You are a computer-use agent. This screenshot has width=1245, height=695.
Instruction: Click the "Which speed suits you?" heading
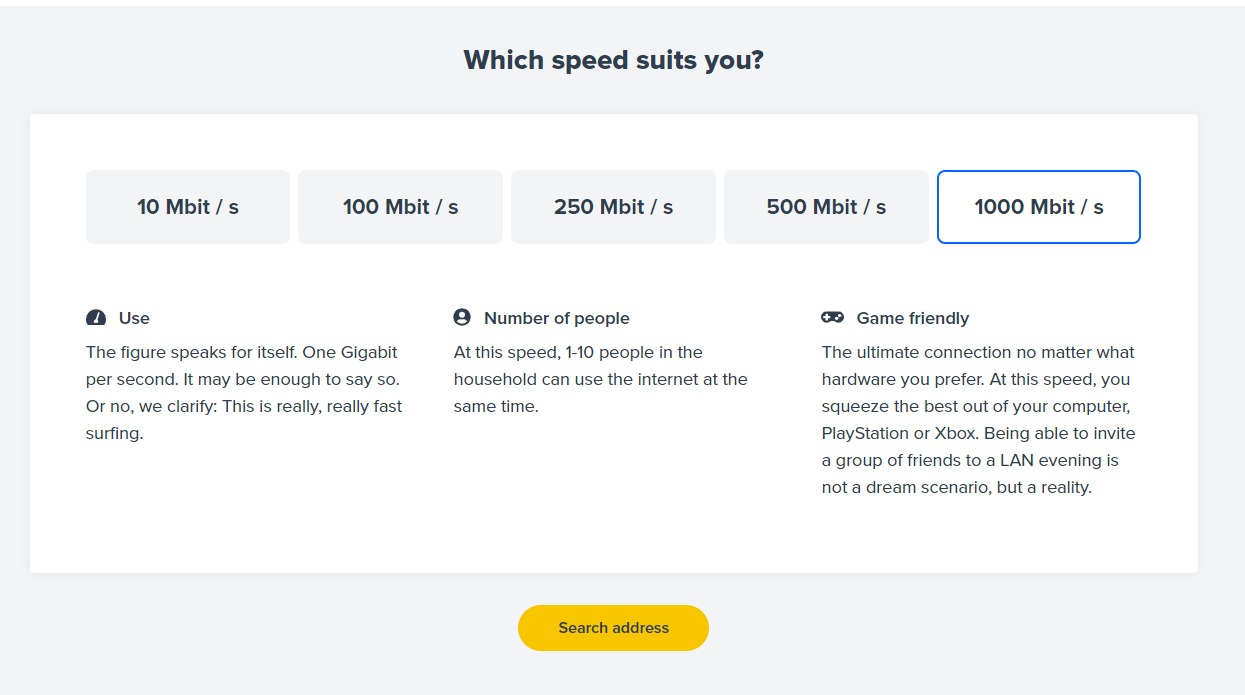(613, 60)
